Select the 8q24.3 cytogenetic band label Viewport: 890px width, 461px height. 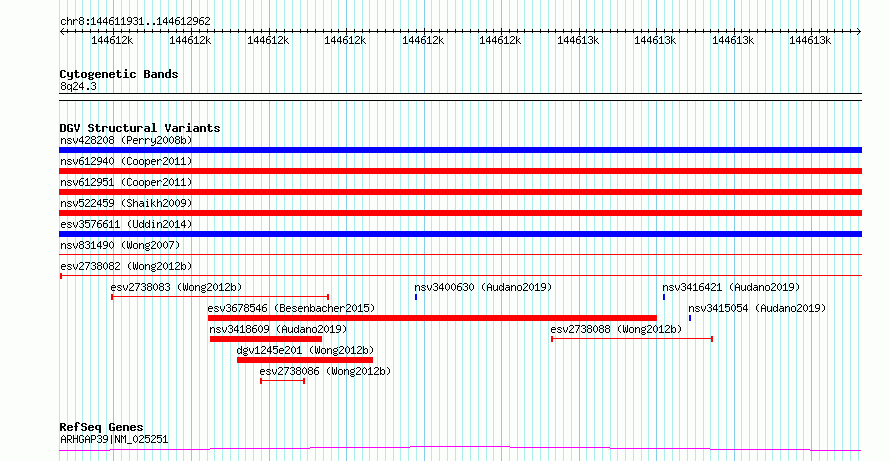[78, 87]
